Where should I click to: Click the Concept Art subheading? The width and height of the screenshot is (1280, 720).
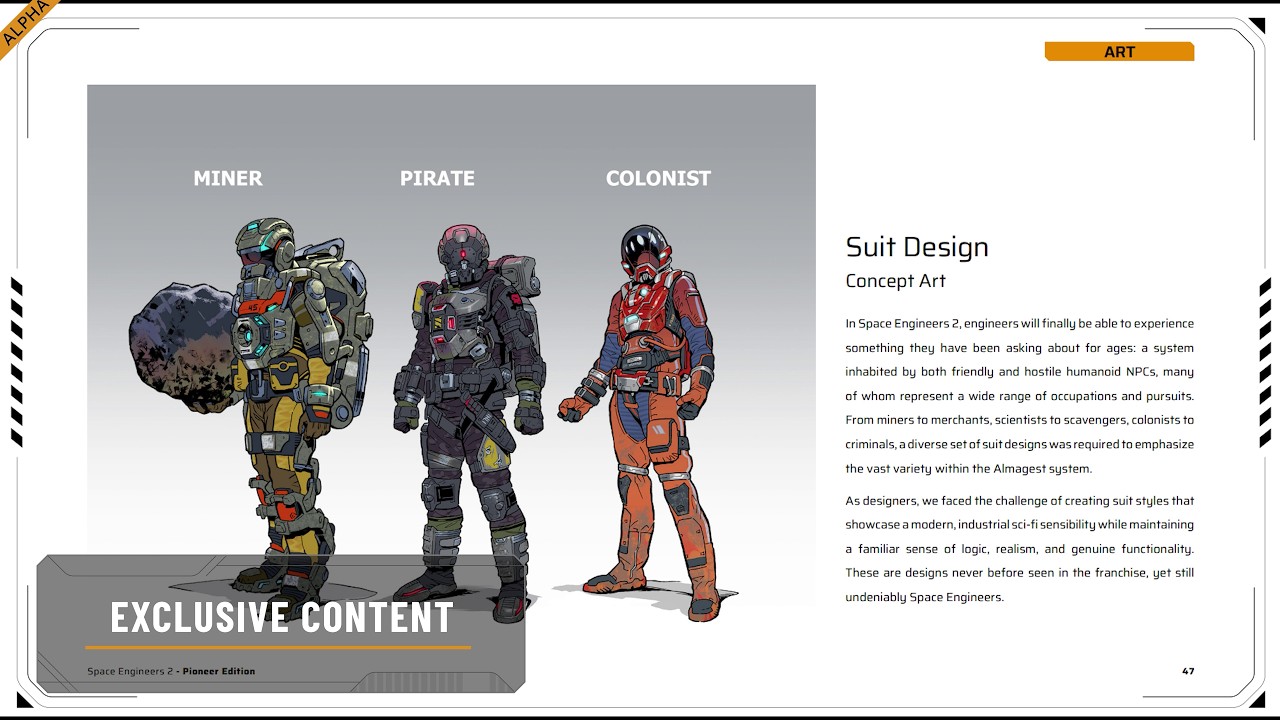(x=895, y=281)
